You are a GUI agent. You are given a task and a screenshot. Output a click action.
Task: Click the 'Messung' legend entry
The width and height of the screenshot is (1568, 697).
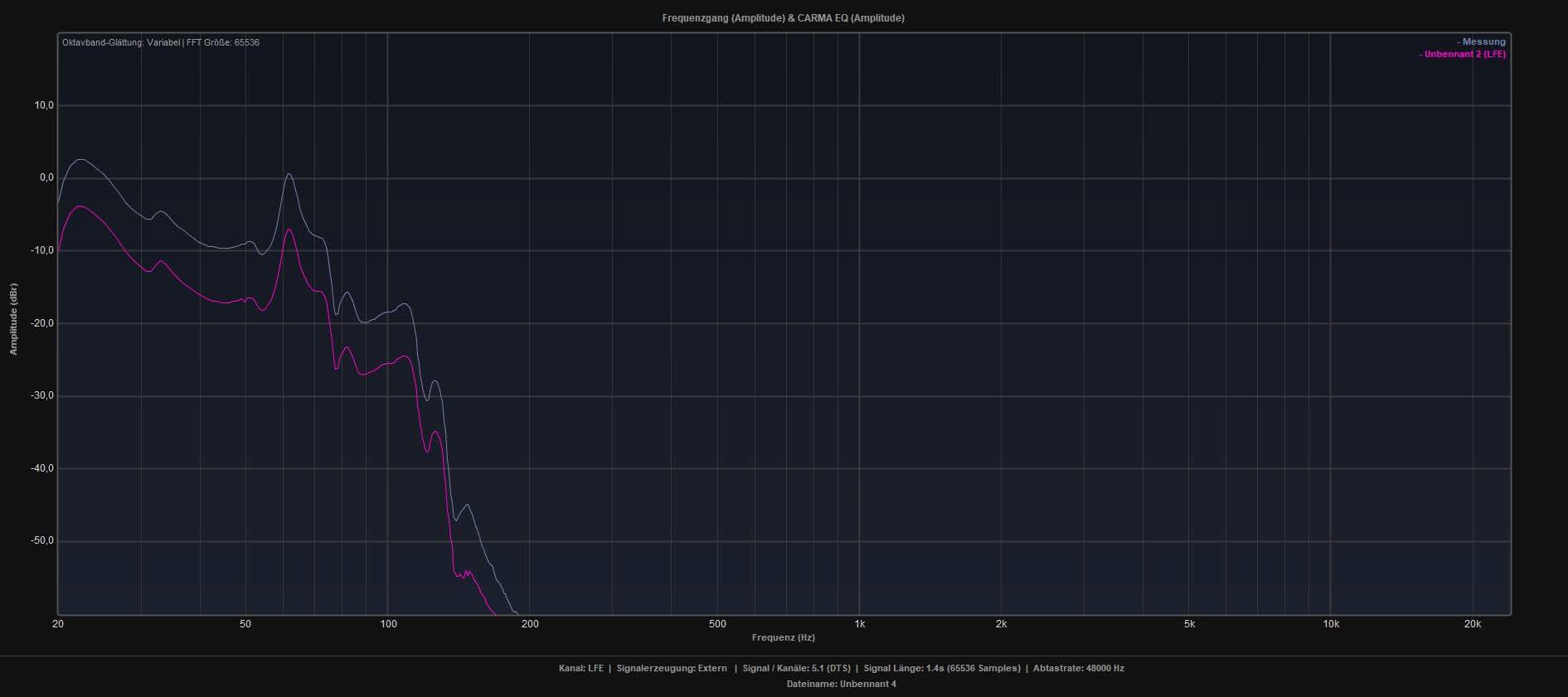1481,41
